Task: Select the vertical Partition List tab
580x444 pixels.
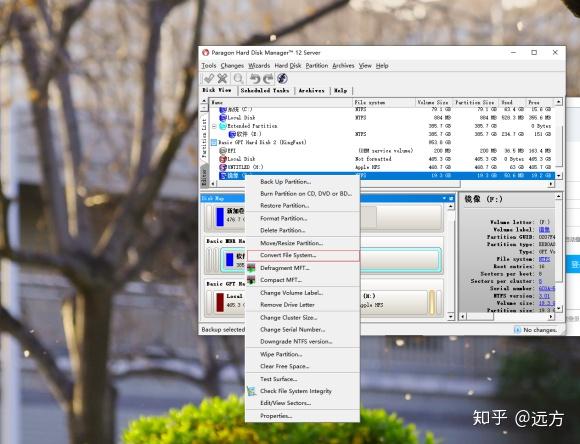Action: [204, 137]
